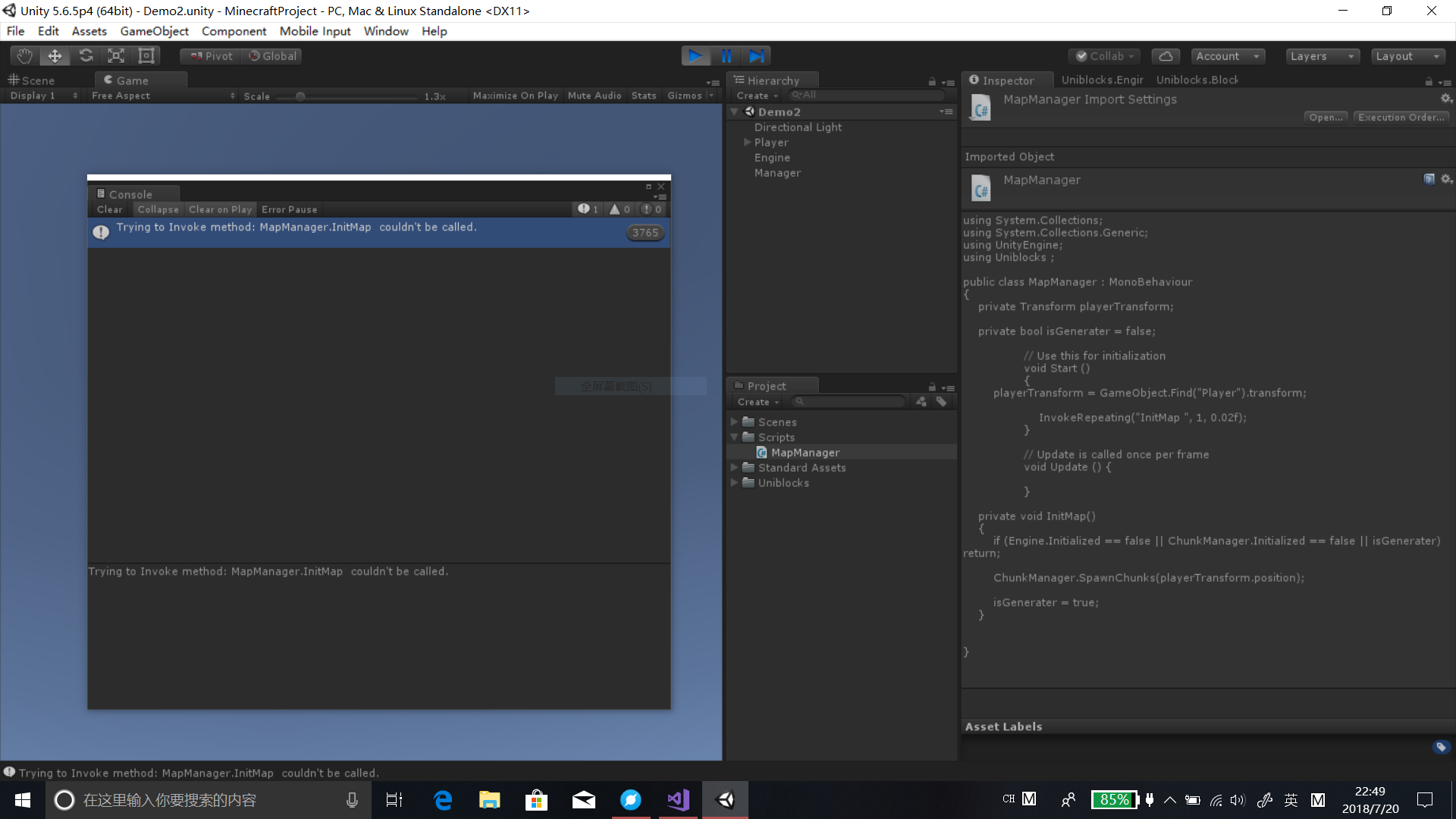Screen dimensions: 1456x819
Task: Toggle Mute Audio in Game view
Action: pyautogui.click(x=595, y=96)
